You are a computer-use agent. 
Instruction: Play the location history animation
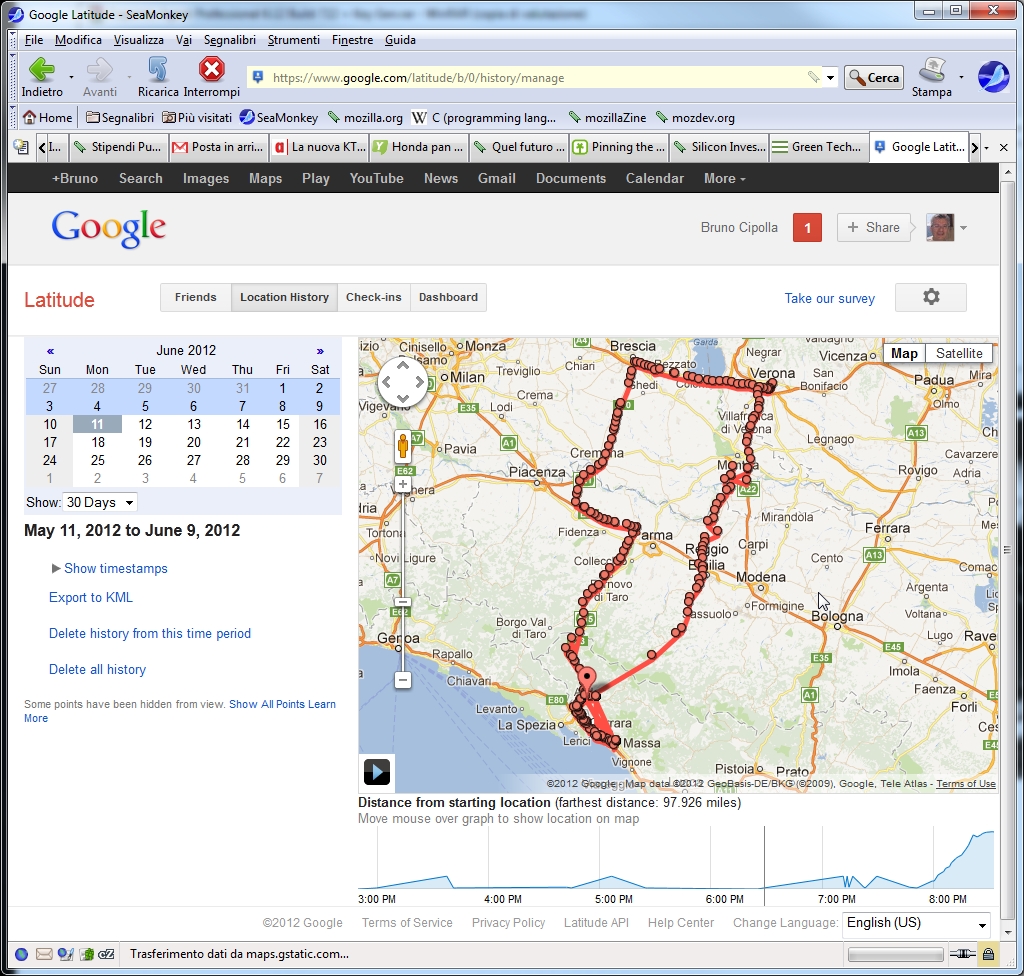click(x=377, y=772)
